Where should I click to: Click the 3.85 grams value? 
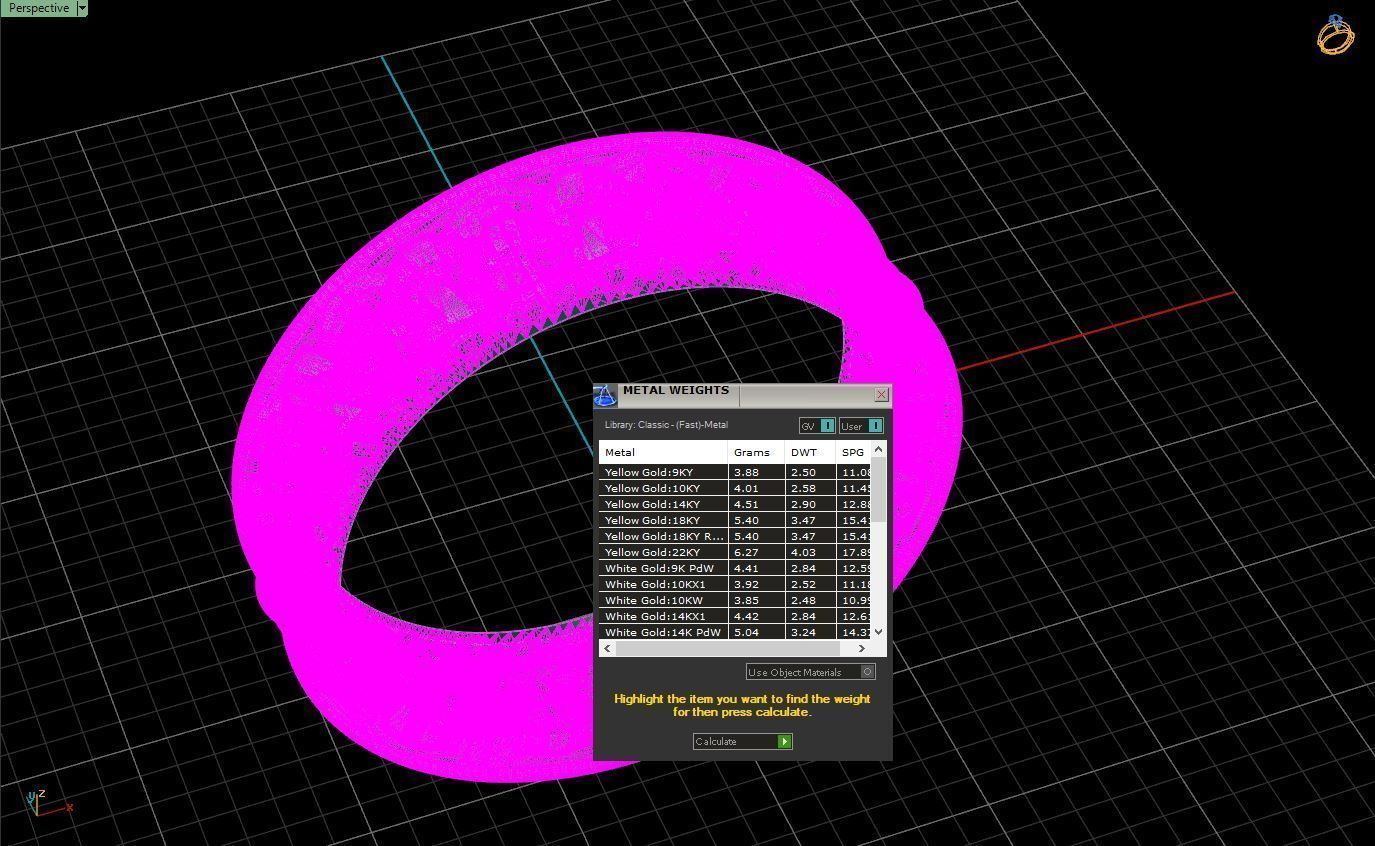[x=746, y=600]
